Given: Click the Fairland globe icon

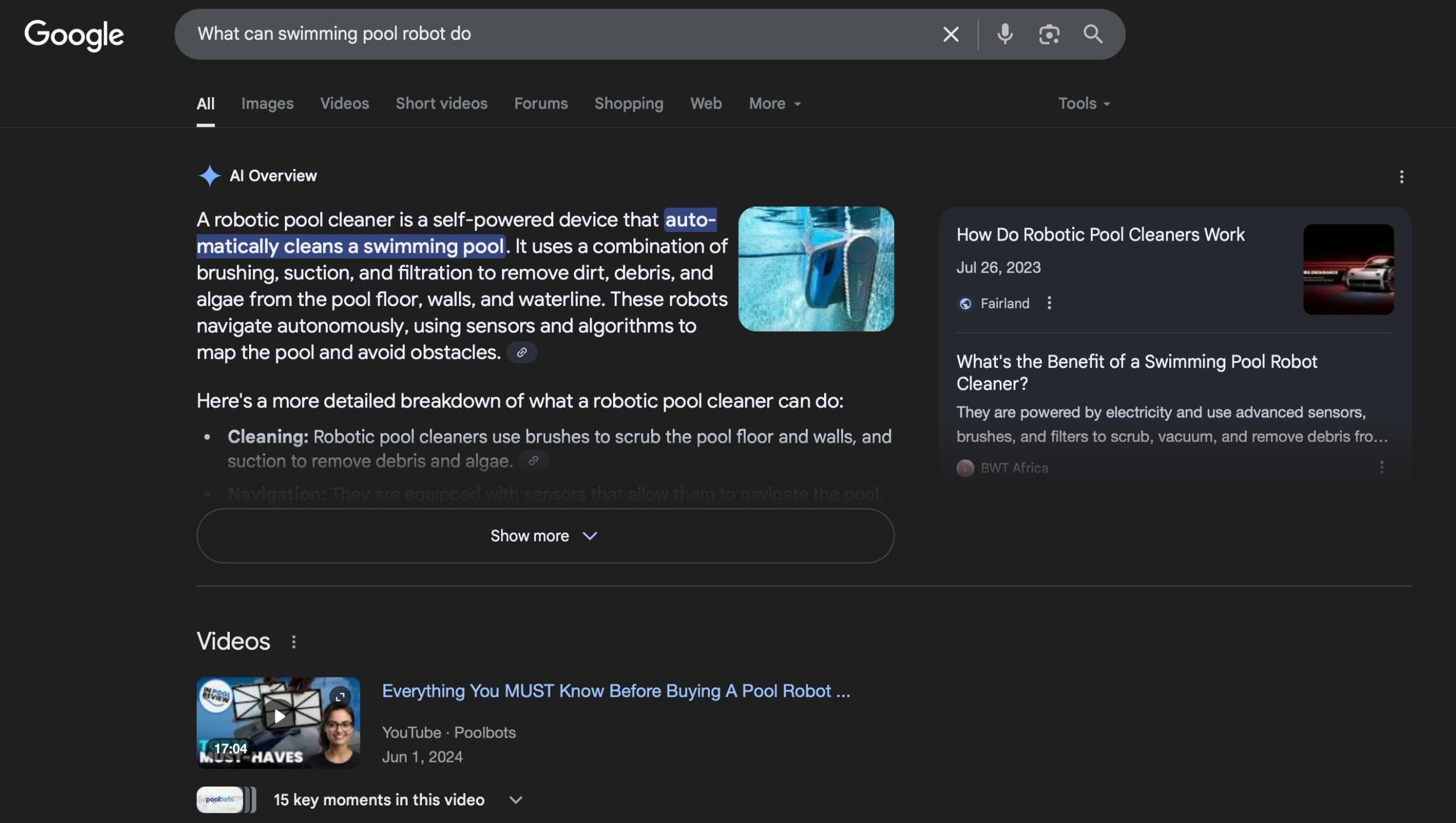Looking at the screenshot, I should [965, 304].
